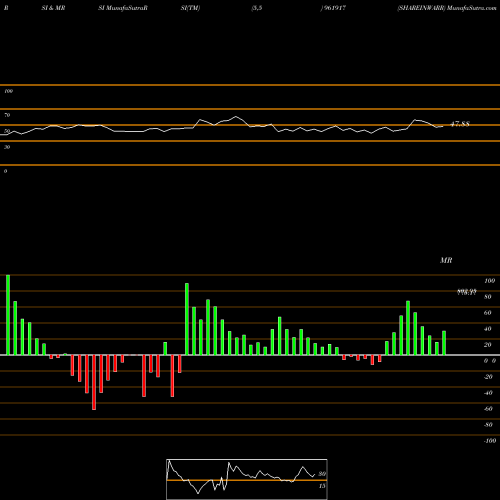The image size is (500, 500).
Task: Click the -100 label on MR scale
Action: tap(490, 441)
